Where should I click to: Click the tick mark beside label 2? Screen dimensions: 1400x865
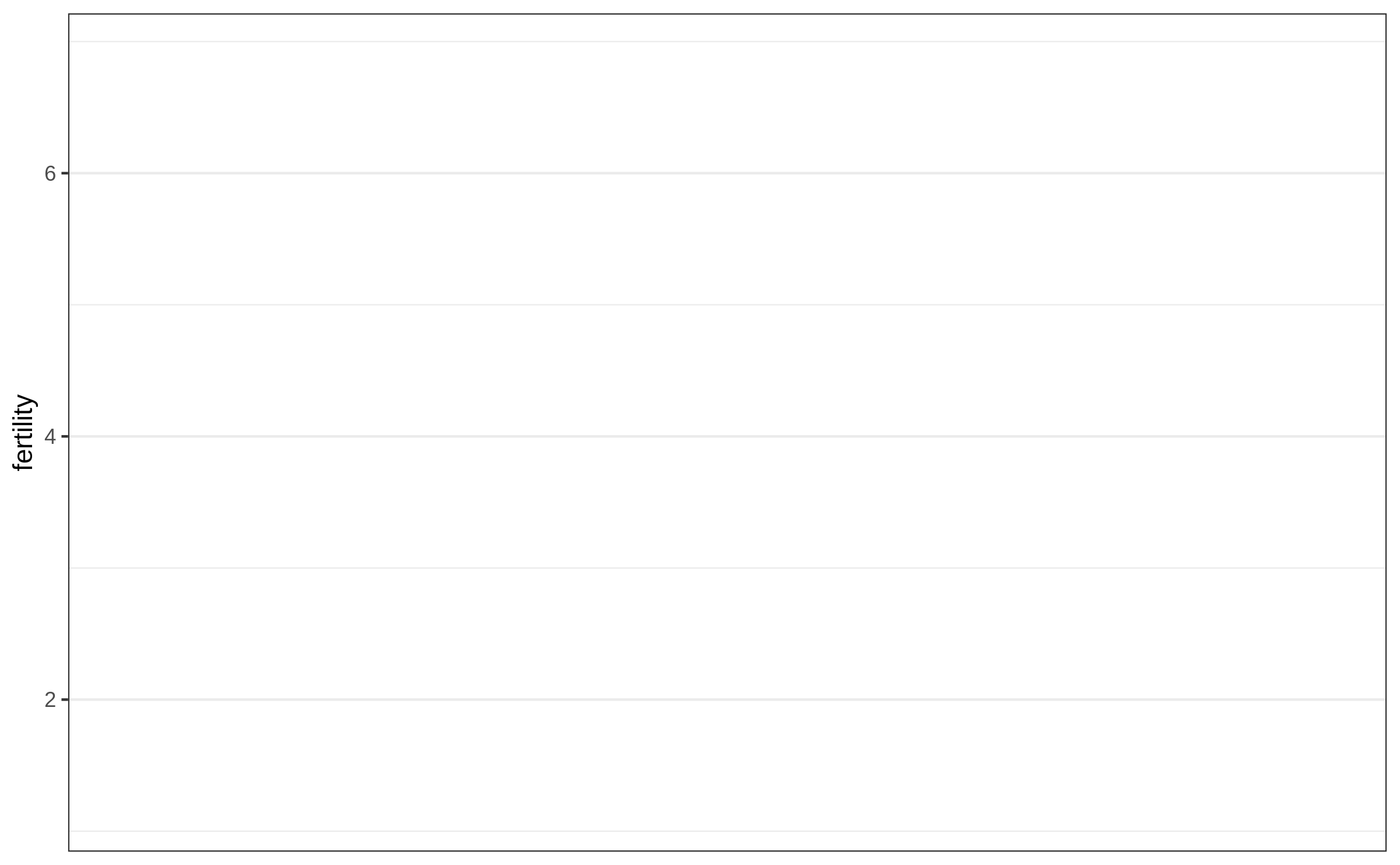point(65,699)
